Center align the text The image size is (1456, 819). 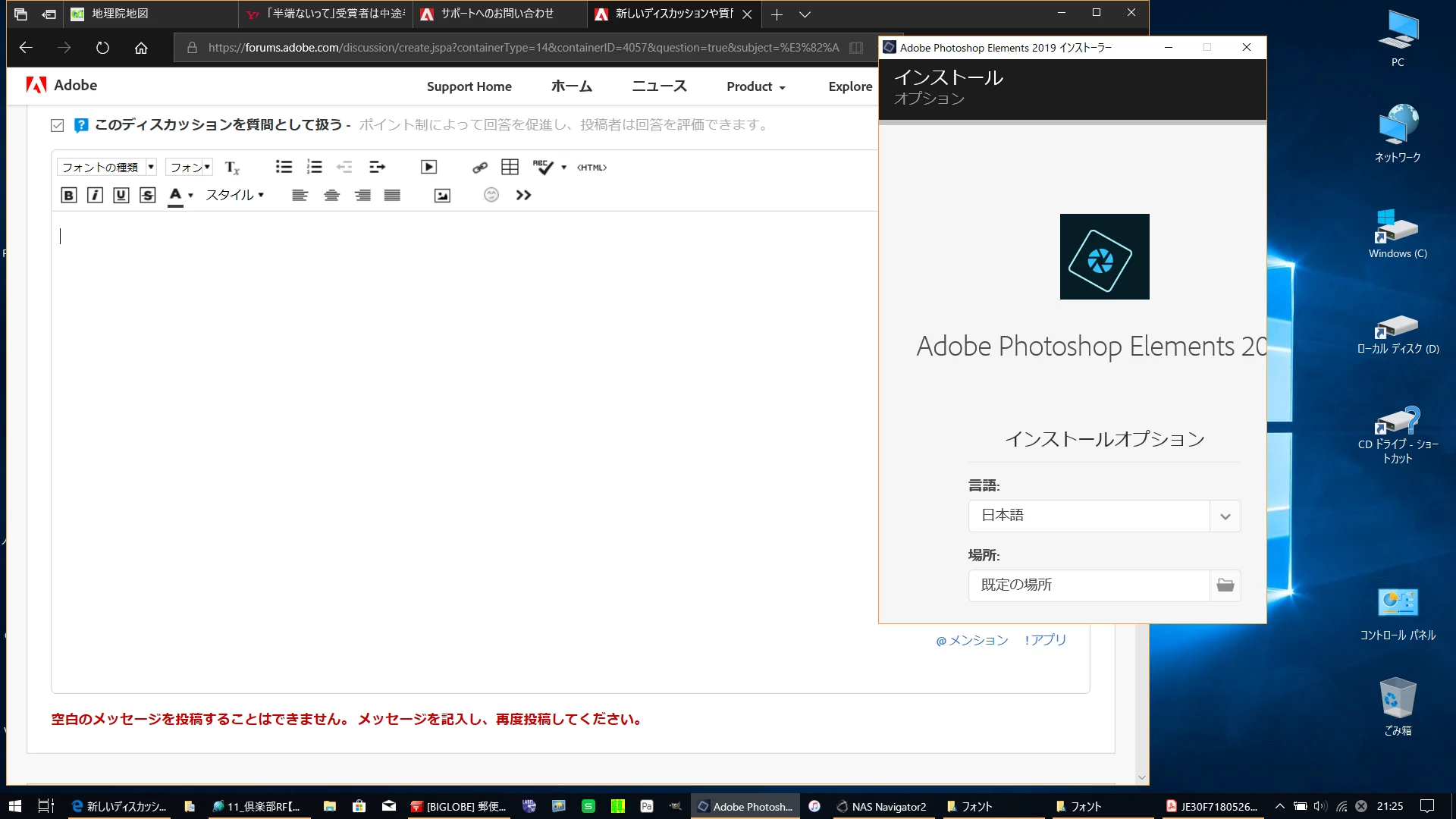331,196
